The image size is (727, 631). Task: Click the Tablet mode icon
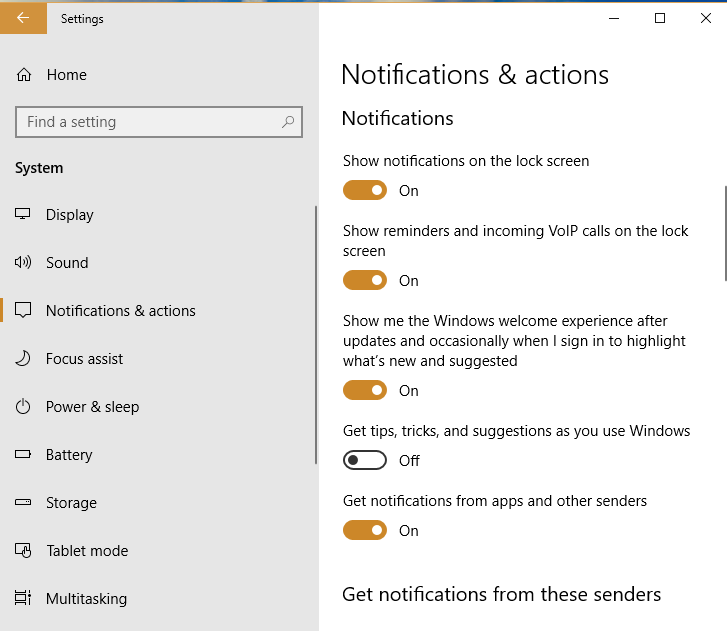(23, 550)
